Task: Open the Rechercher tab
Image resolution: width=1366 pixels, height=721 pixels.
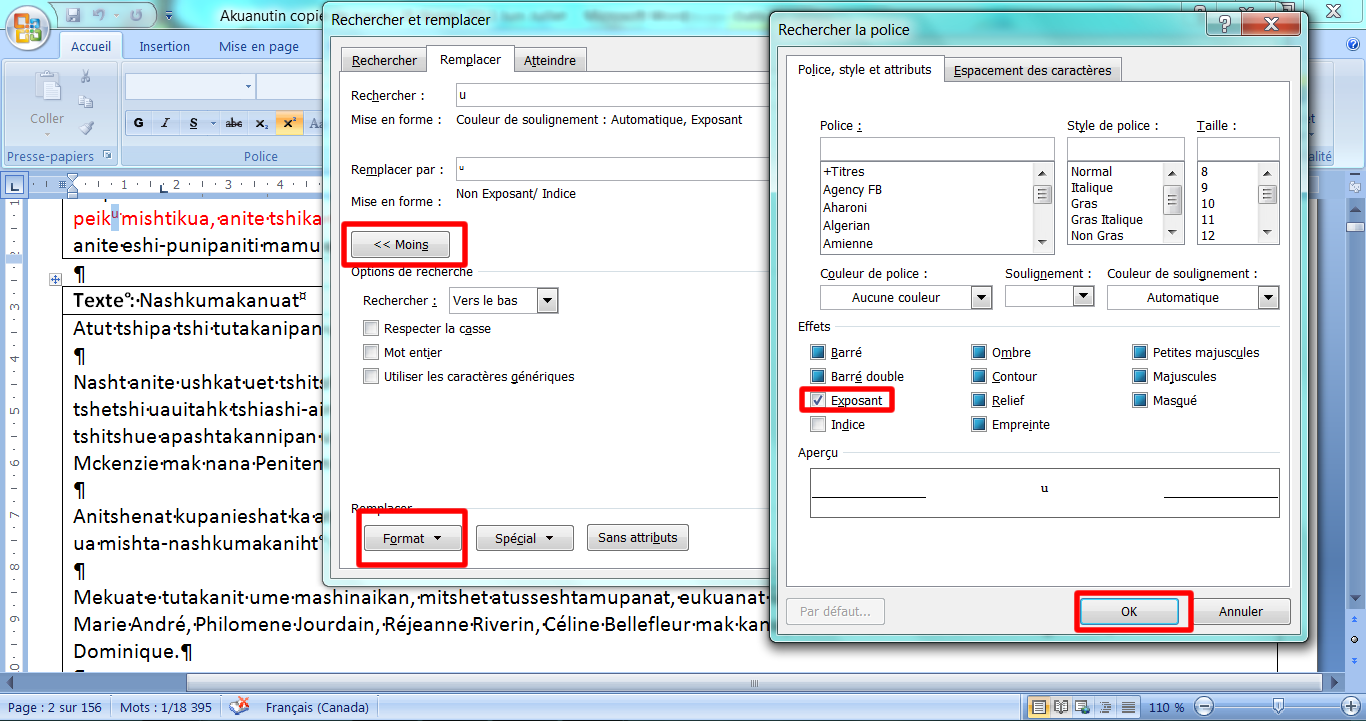Action: [384, 61]
